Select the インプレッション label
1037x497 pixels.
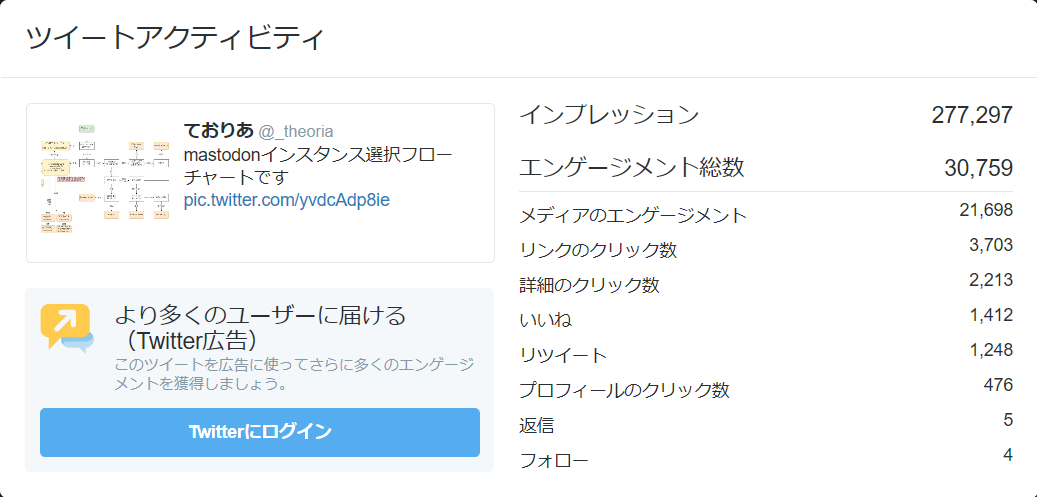tap(609, 115)
